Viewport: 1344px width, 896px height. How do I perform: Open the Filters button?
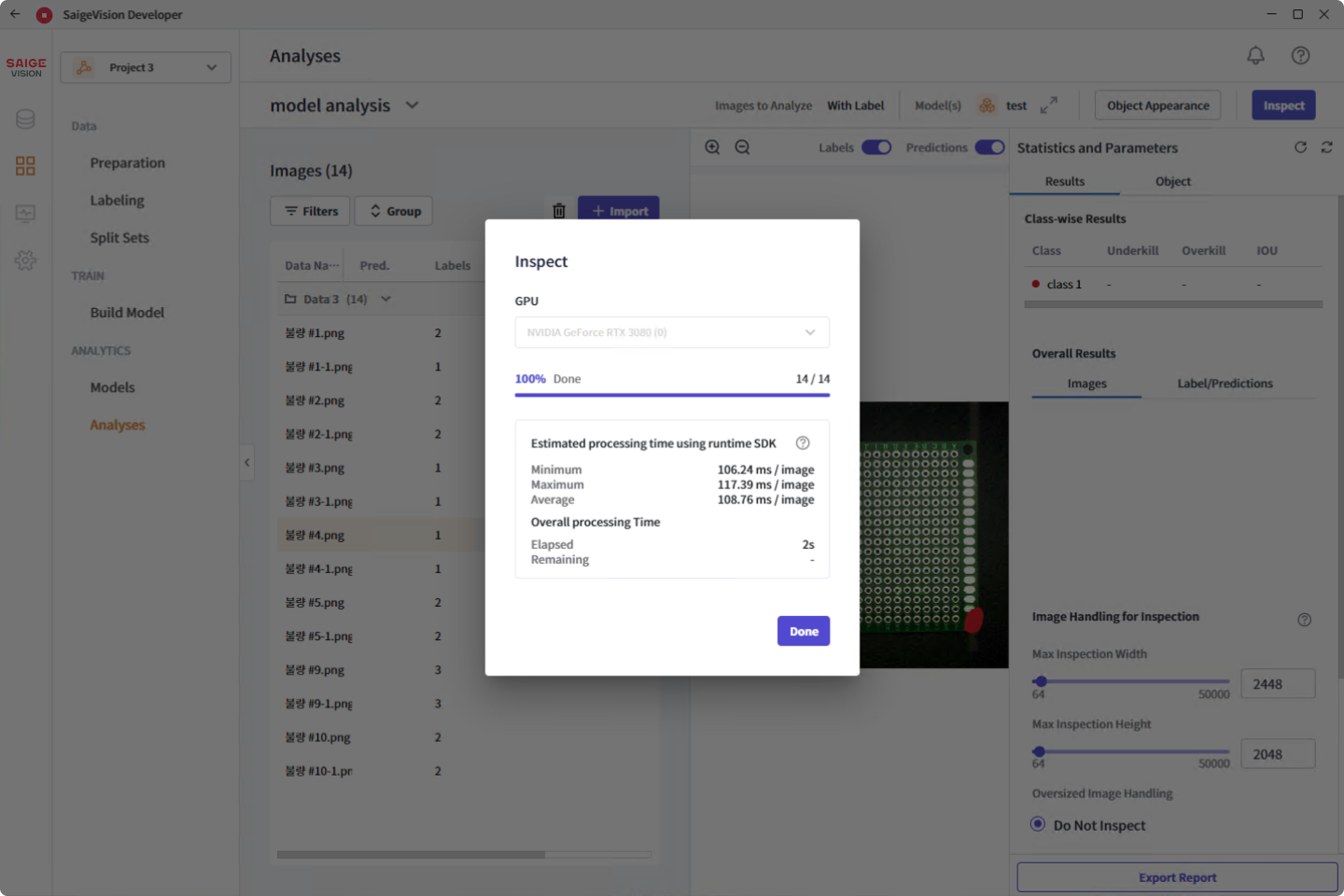[310, 211]
